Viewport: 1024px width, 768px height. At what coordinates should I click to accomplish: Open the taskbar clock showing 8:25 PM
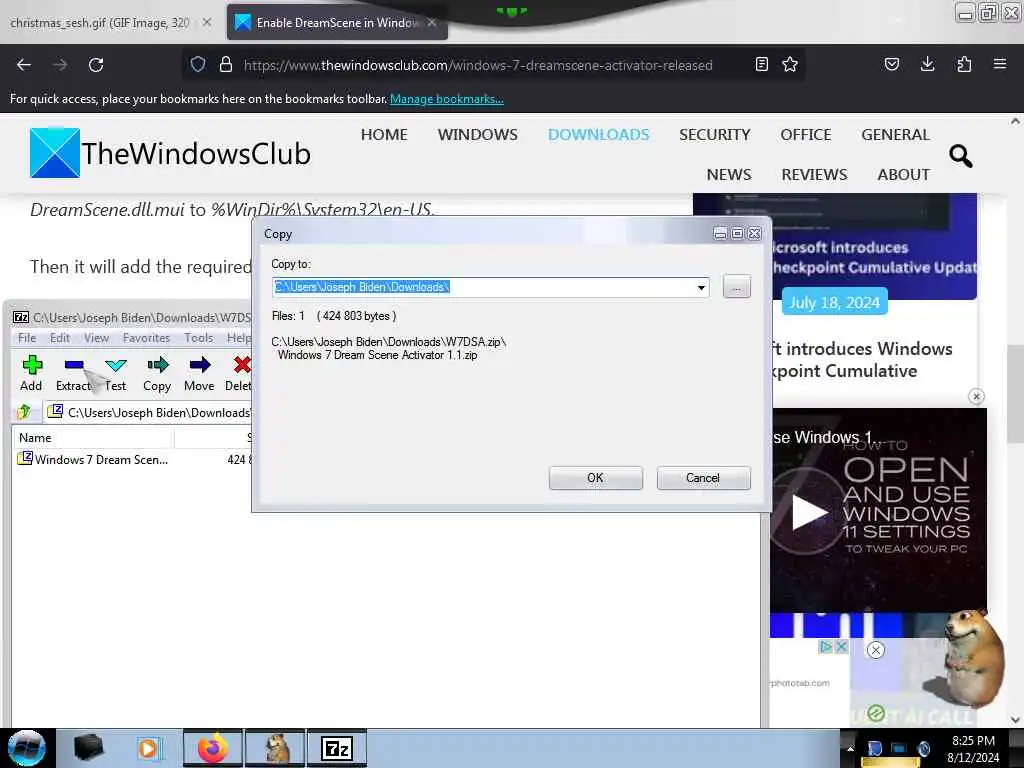click(973, 748)
